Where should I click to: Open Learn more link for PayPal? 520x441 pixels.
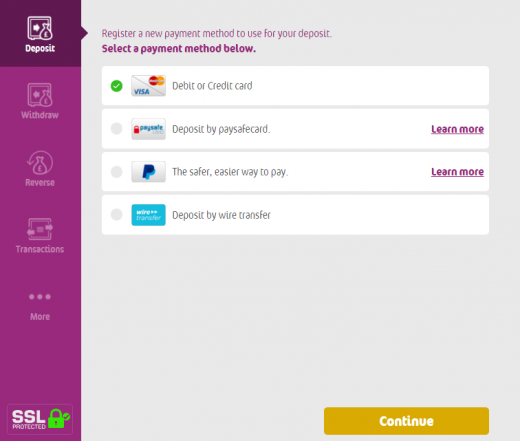[x=457, y=172]
